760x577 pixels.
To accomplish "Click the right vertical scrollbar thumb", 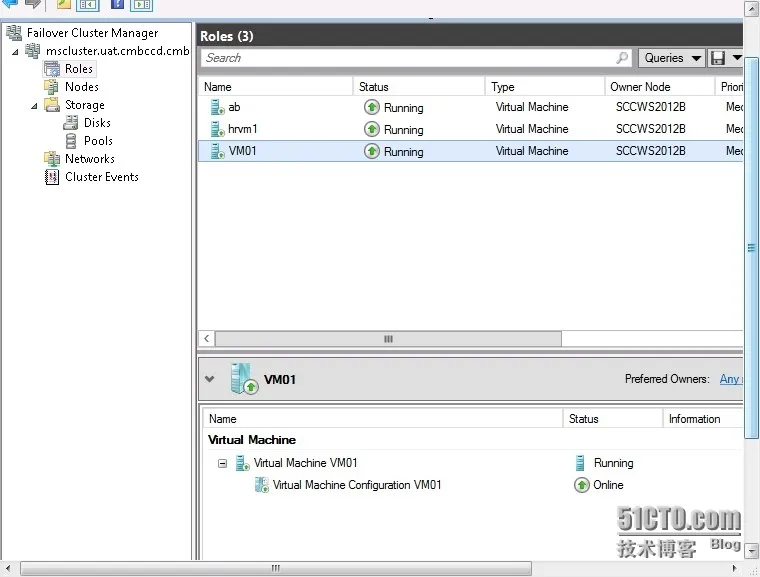I will coord(751,248).
